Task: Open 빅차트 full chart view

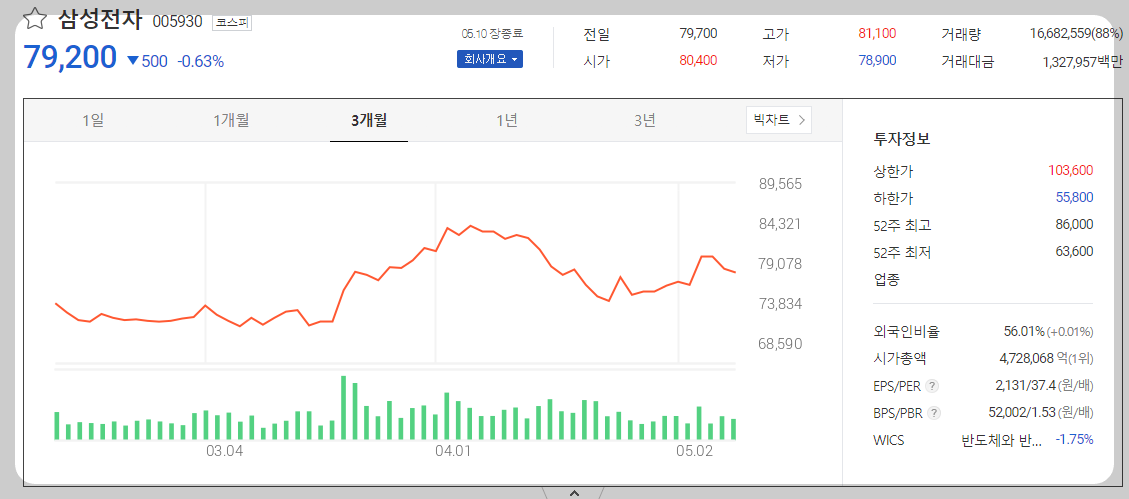Action: tap(779, 120)
